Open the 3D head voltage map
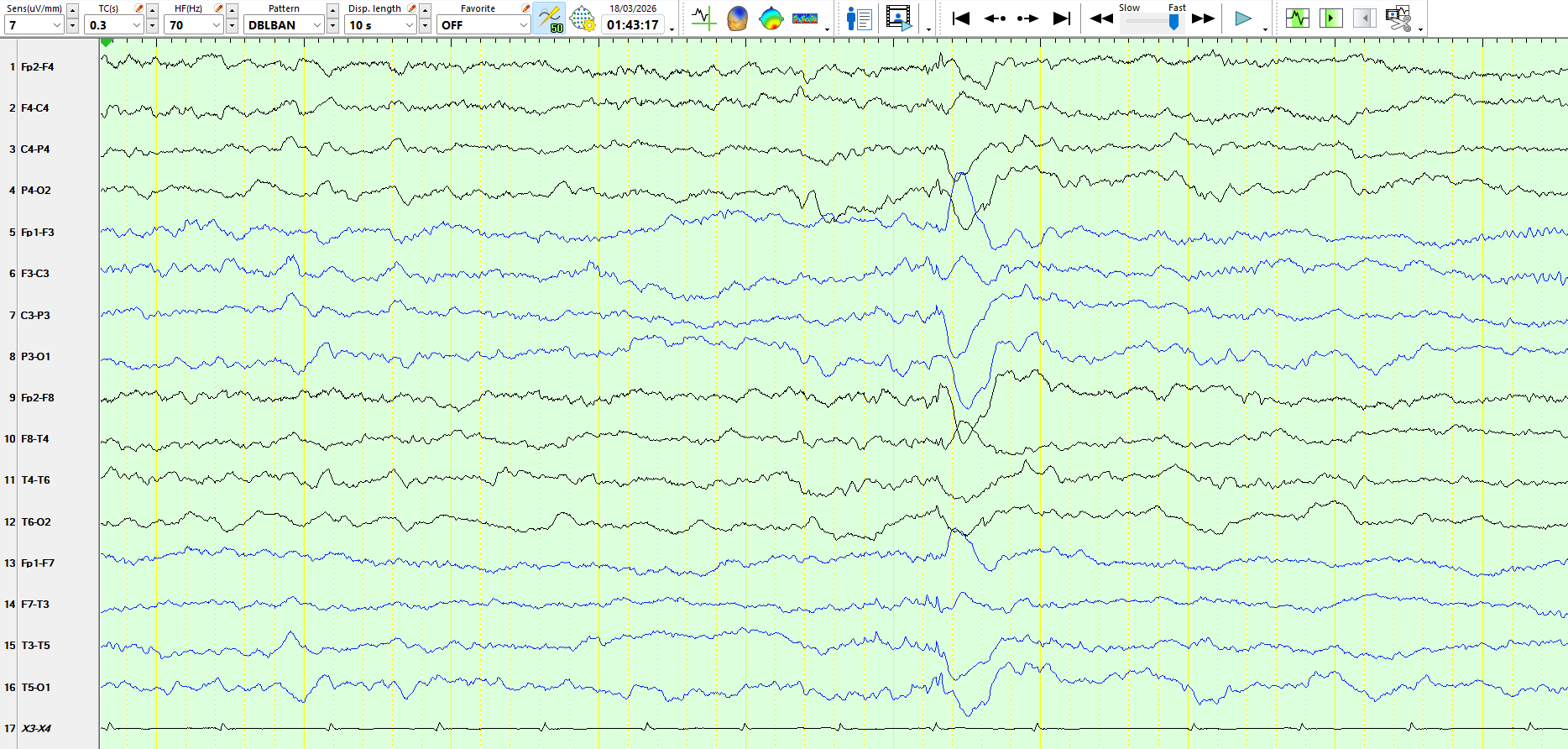Screen dimensions: 1568x749 [x=737, y=18]
